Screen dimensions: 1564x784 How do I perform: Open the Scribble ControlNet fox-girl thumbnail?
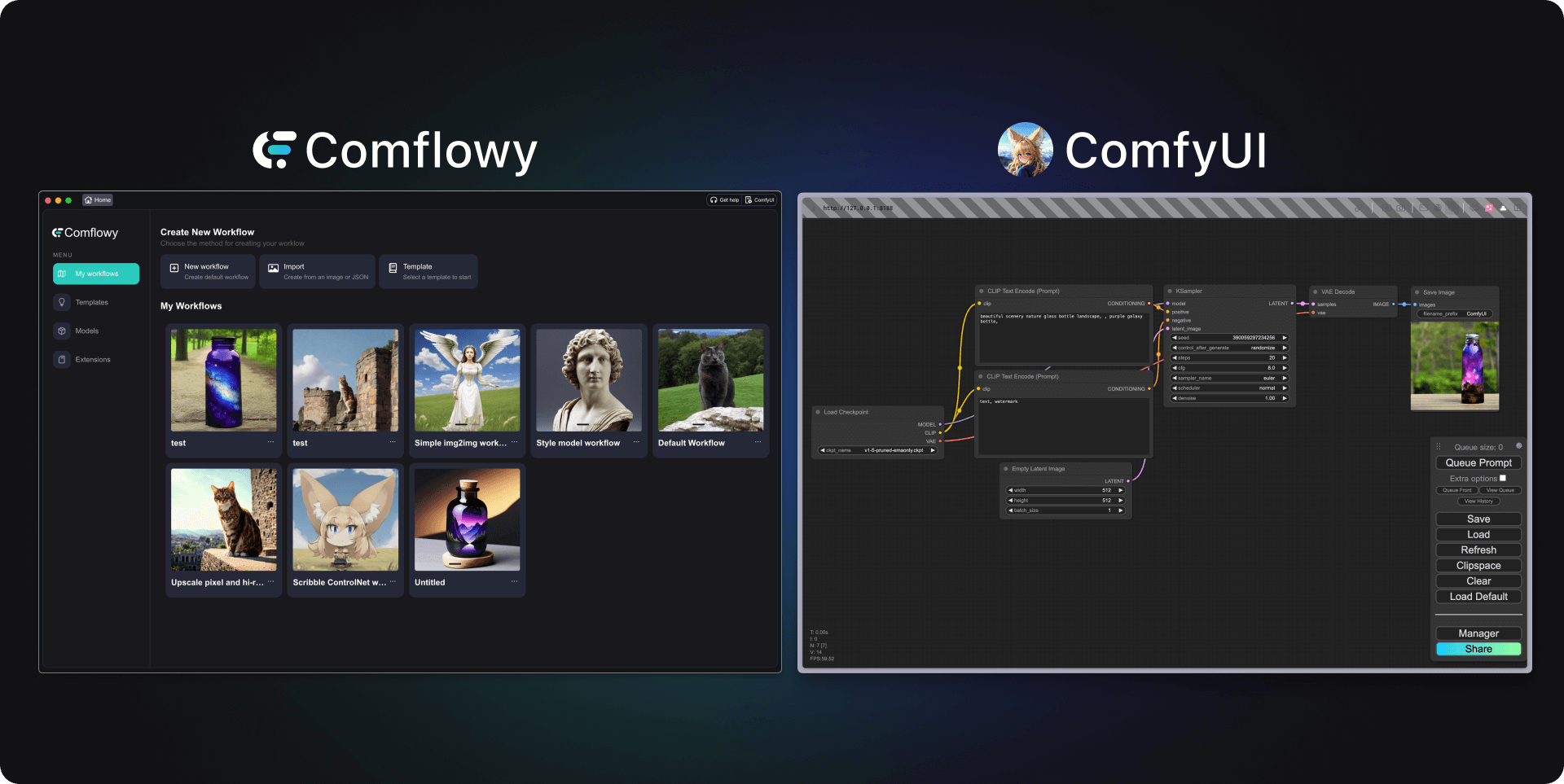pos(345,519)
